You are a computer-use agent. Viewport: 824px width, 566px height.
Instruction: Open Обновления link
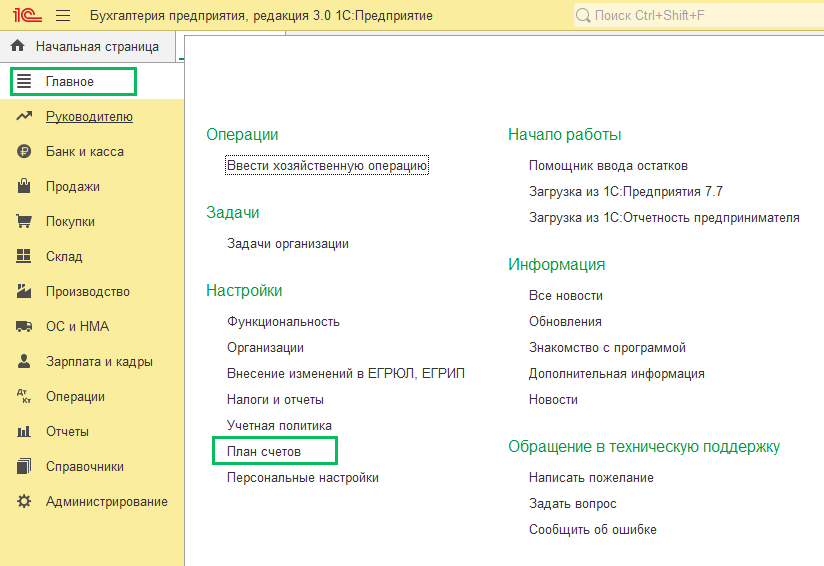565,322
